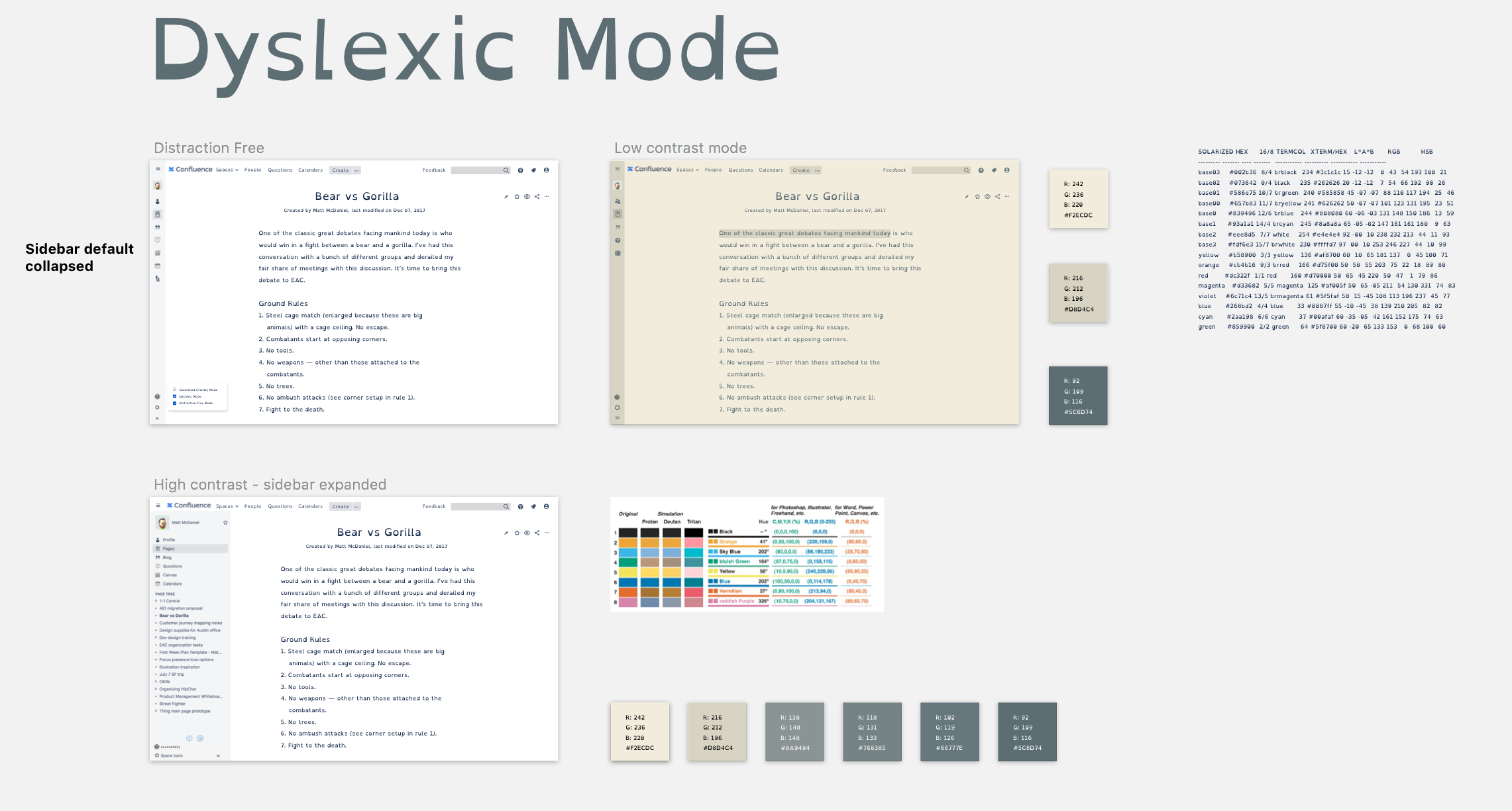This screenshot has width=1512, height=811.
Task: Open Questions menu in Low contrast mockup
Action: click(740, 170)
